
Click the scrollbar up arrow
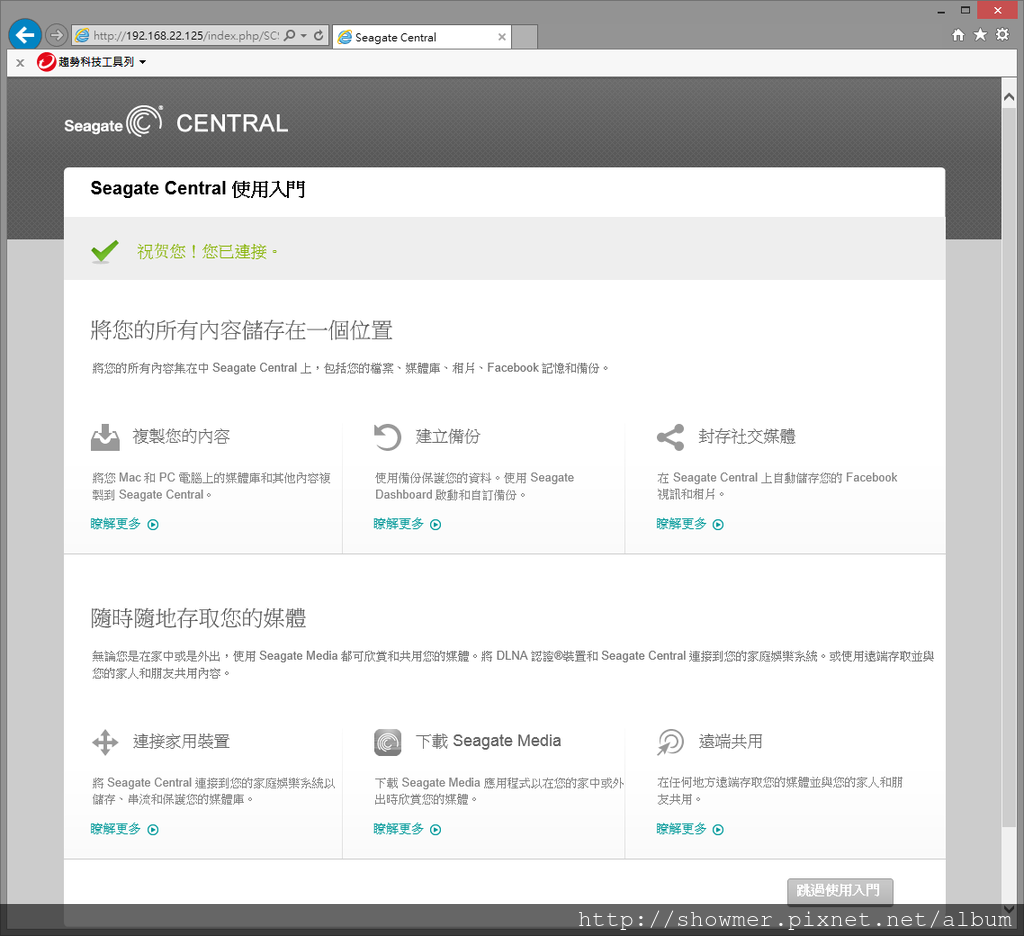click(x=1009, y=97)
